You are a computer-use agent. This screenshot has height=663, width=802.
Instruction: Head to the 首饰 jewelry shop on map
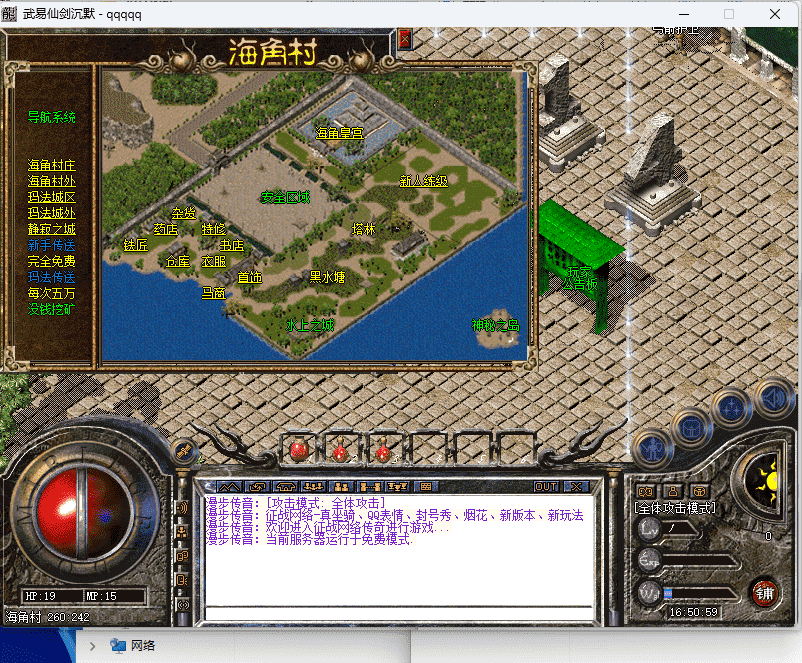click(250, 277)
